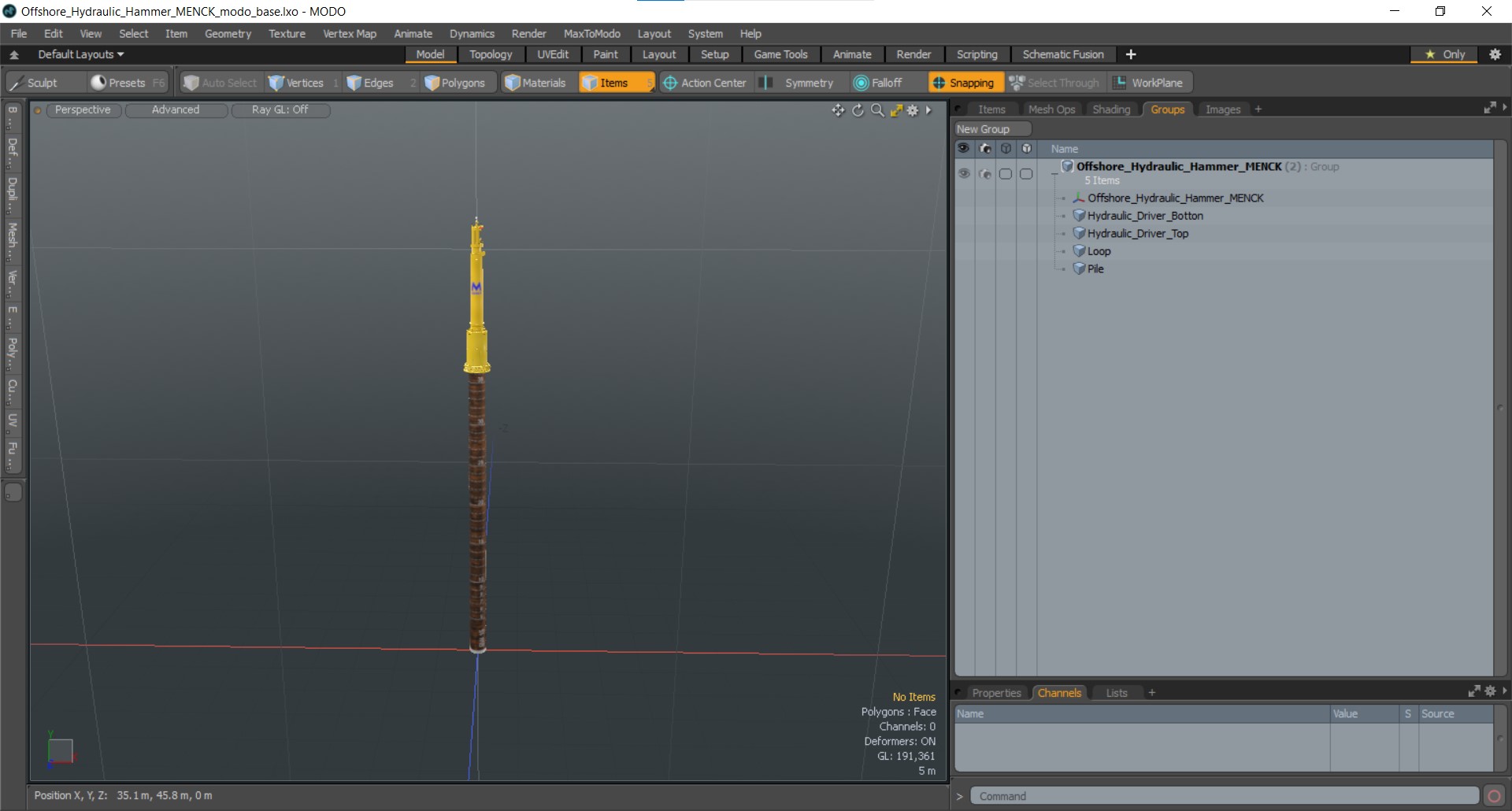Click the viewport zoom magnifier icon
The width and height of the screenshot is (1512, 811).
(x=877, y=110)
